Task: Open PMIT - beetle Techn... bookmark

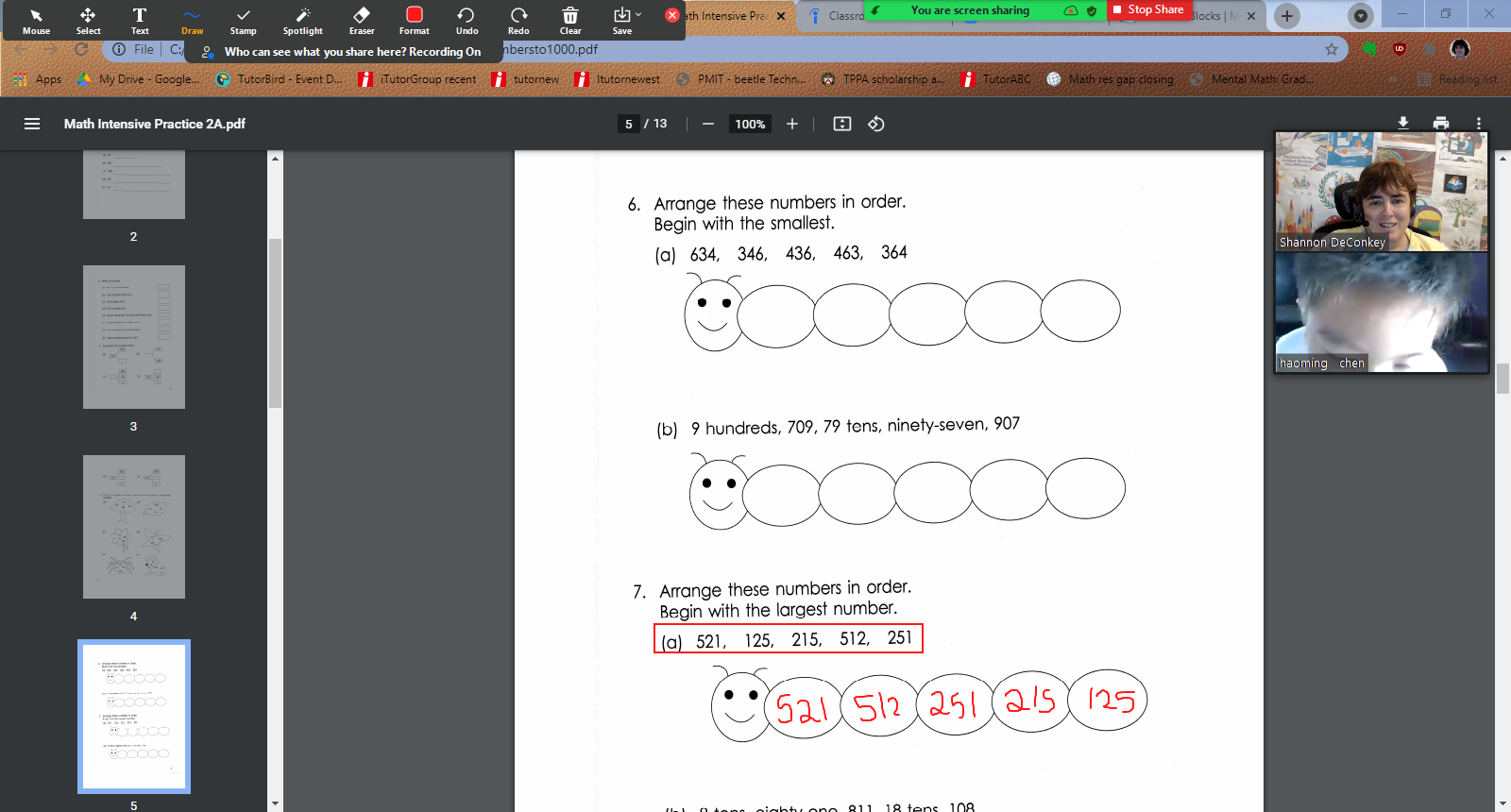Action: (x=740, y=79)
